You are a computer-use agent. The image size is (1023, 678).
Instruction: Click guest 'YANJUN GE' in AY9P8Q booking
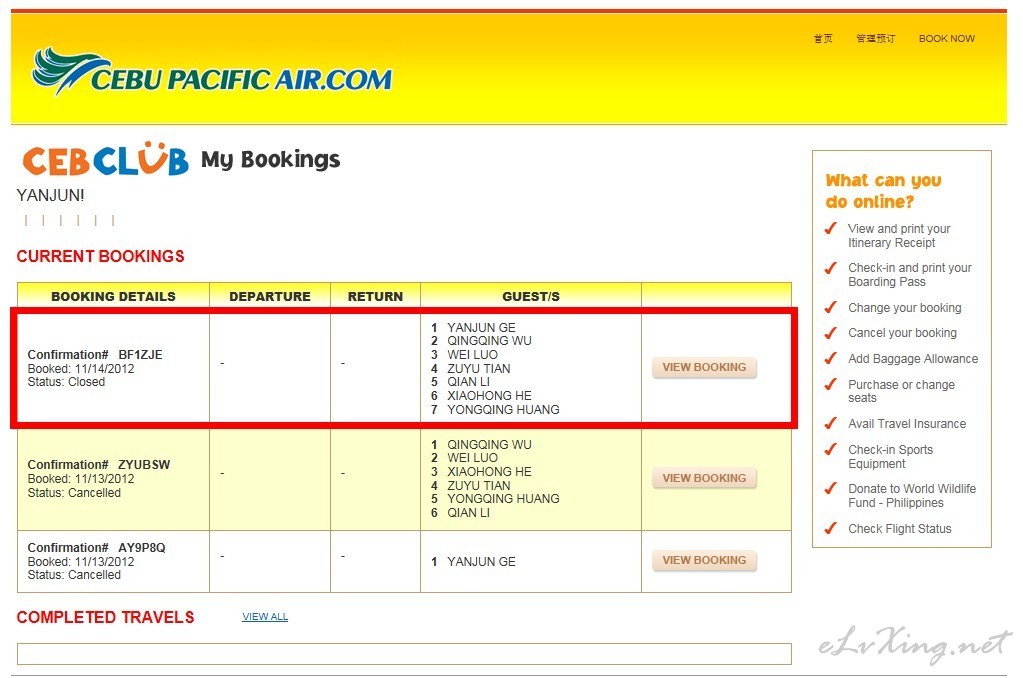[x=481, y=562]
